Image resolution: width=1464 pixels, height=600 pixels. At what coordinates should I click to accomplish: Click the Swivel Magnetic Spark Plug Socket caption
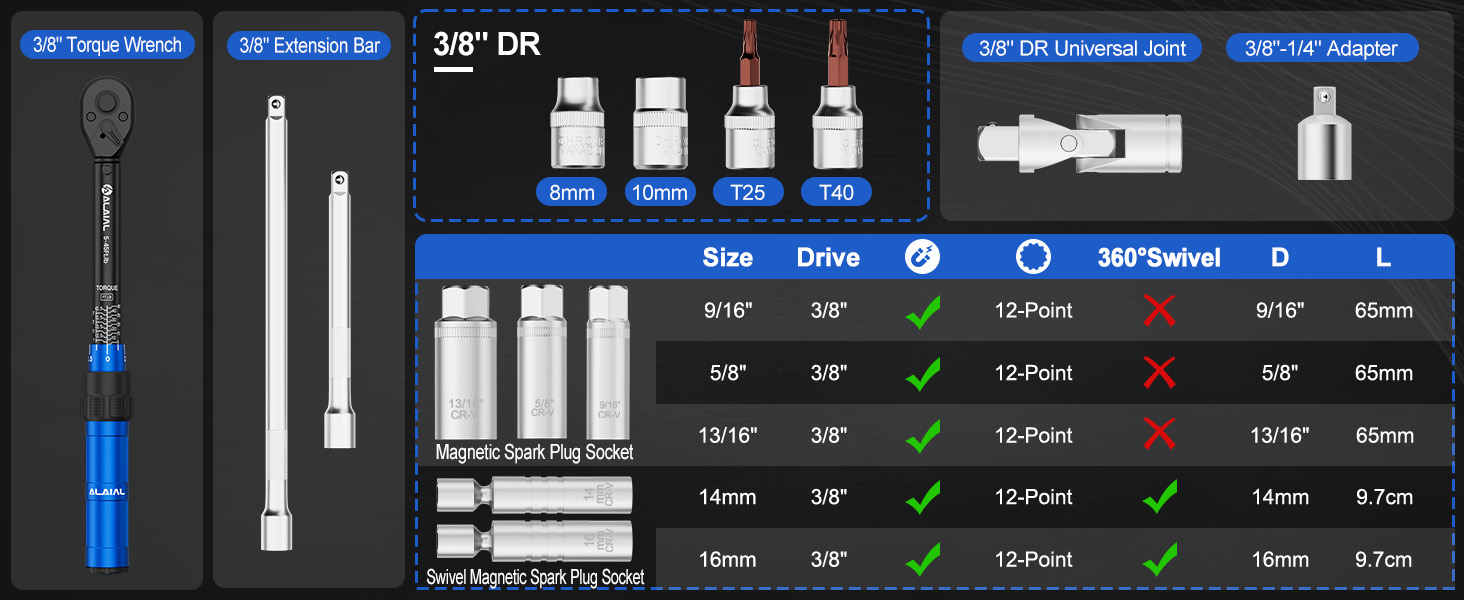pos(535,577)
